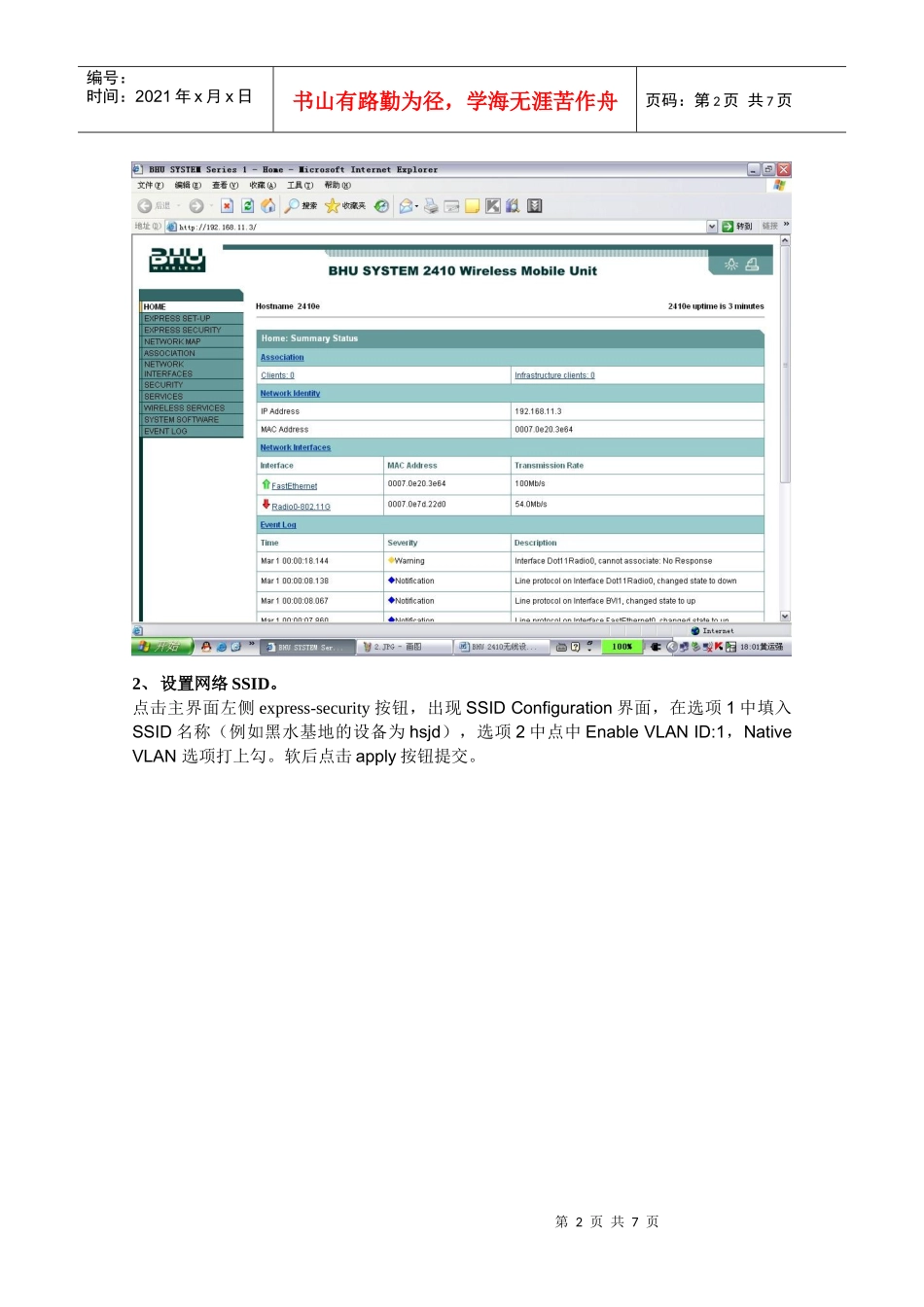
Task: Open the 编辑 (Edit) menu
Action: [188, 185]
